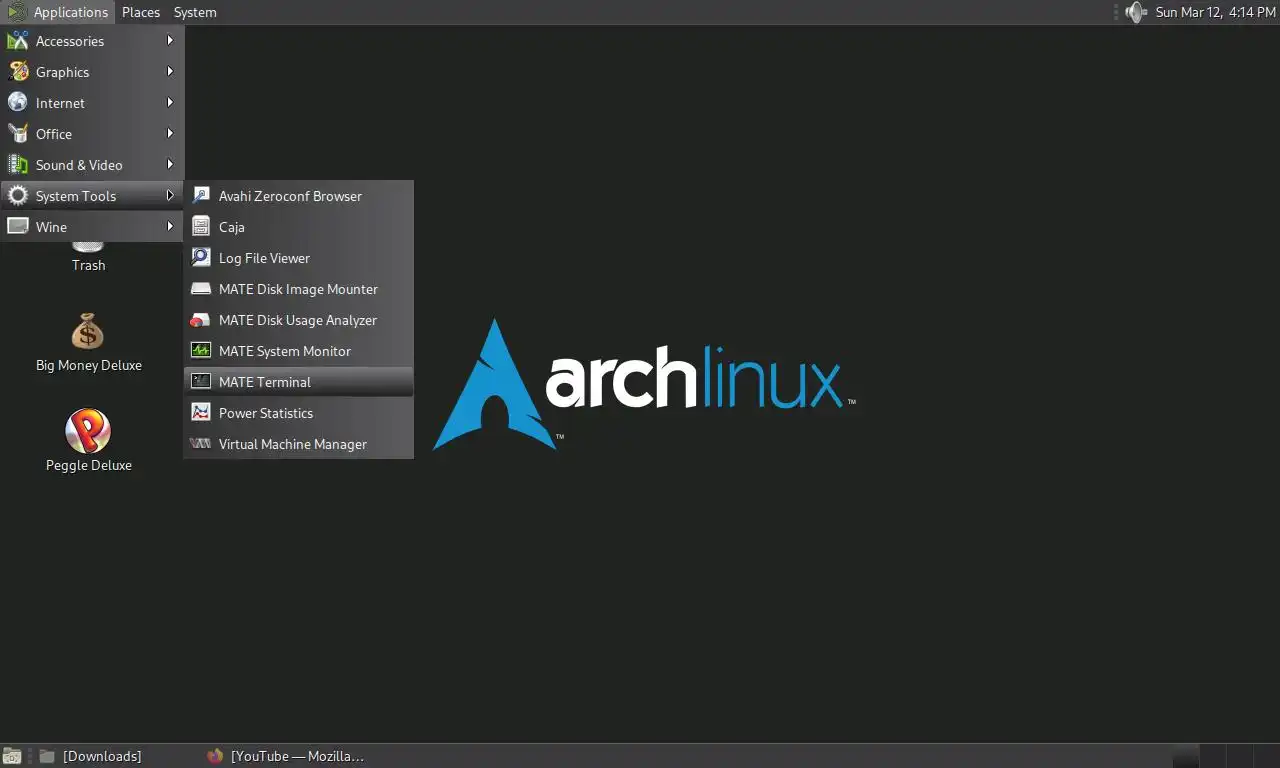
Task: Expand the System Tools submenu arrow
Action: [170, 196]
